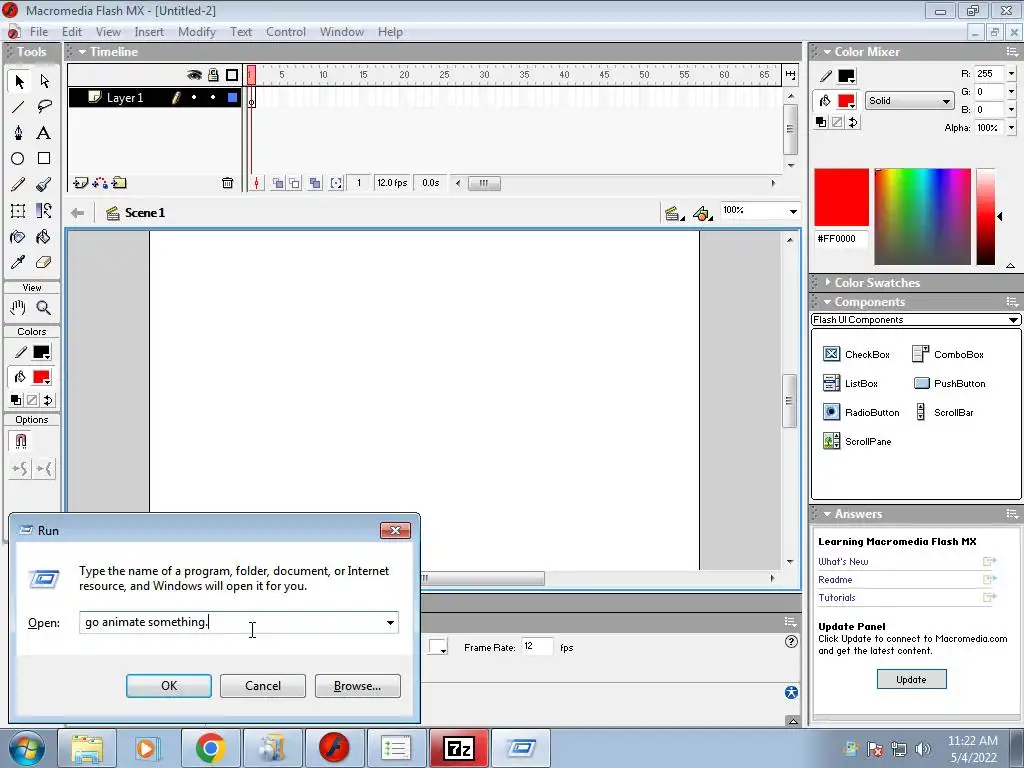Select the Text tool
Screen dimensions: 1024x768
44,133
